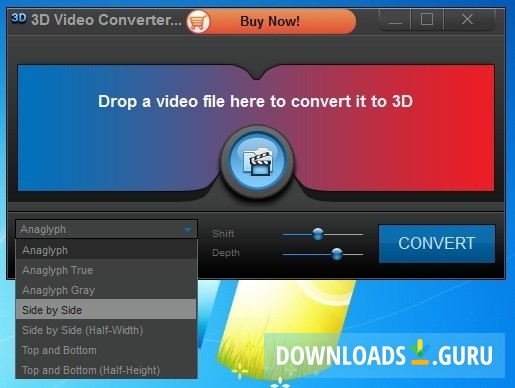This screenshot has height=388, width=515.
Task: Choose Top and Bottom output format
Action: point(106,350)
